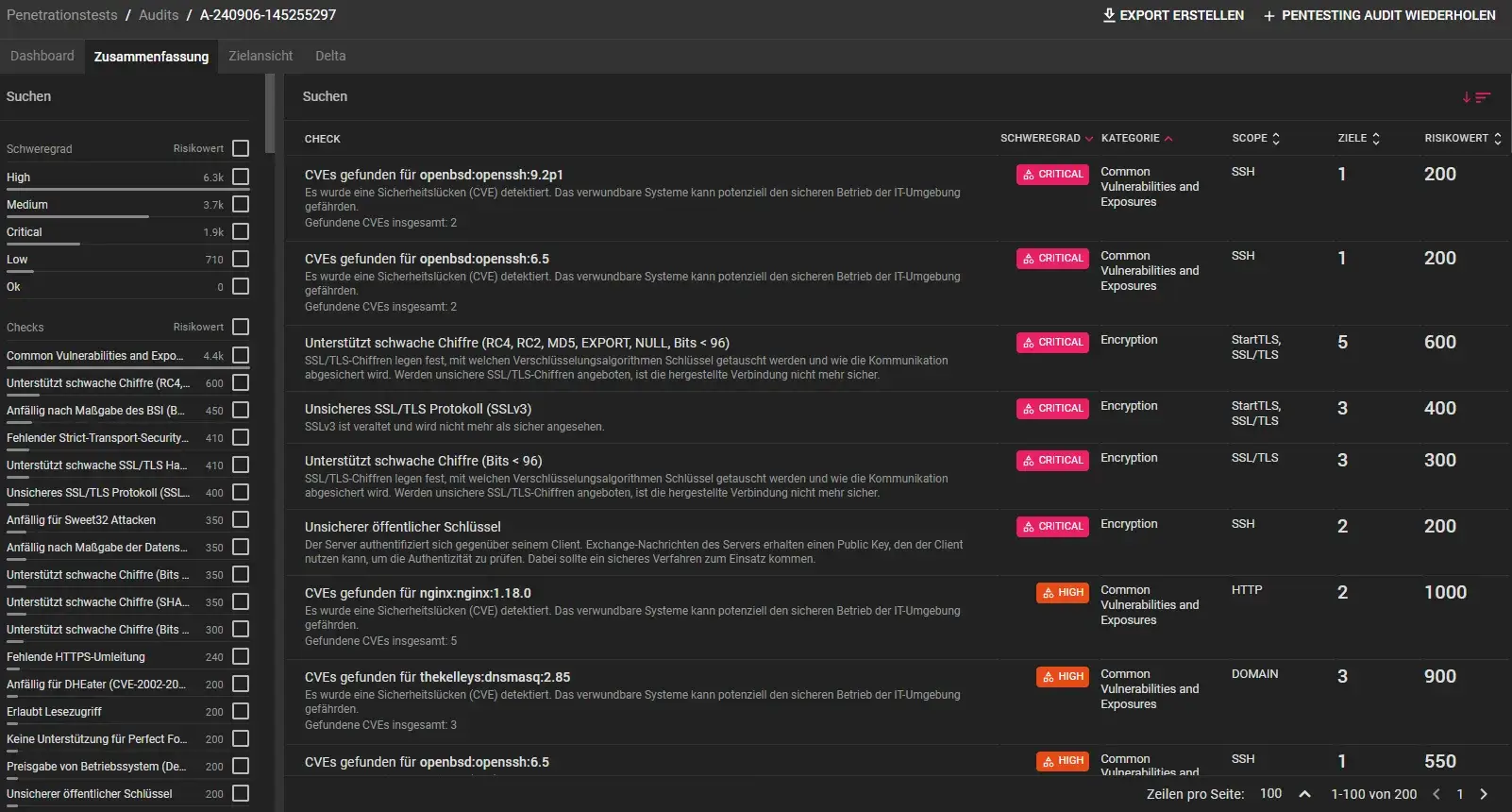Select Anfällig für DHEater row
This screenshot has height=812, width=1512.
127,685
